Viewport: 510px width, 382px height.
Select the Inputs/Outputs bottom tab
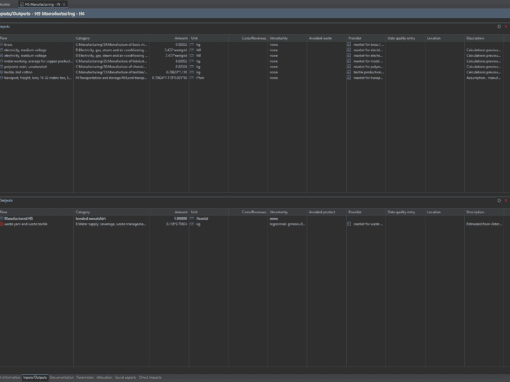tap(35, 378)
